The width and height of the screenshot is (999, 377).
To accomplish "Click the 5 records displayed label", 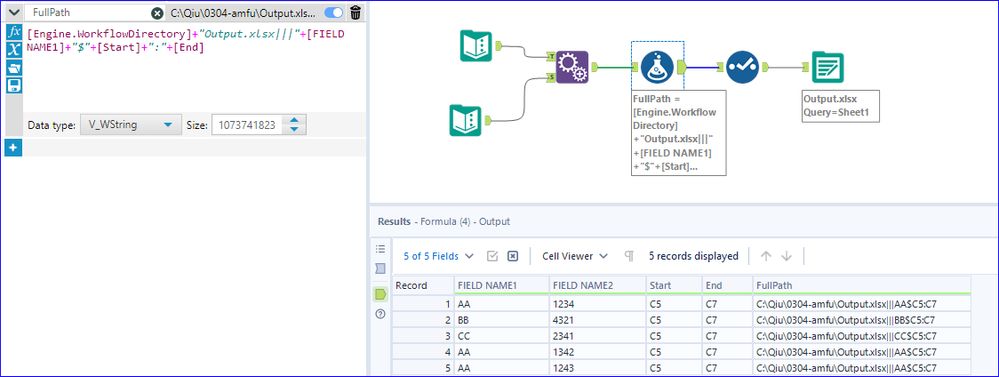I will point(693,256).
